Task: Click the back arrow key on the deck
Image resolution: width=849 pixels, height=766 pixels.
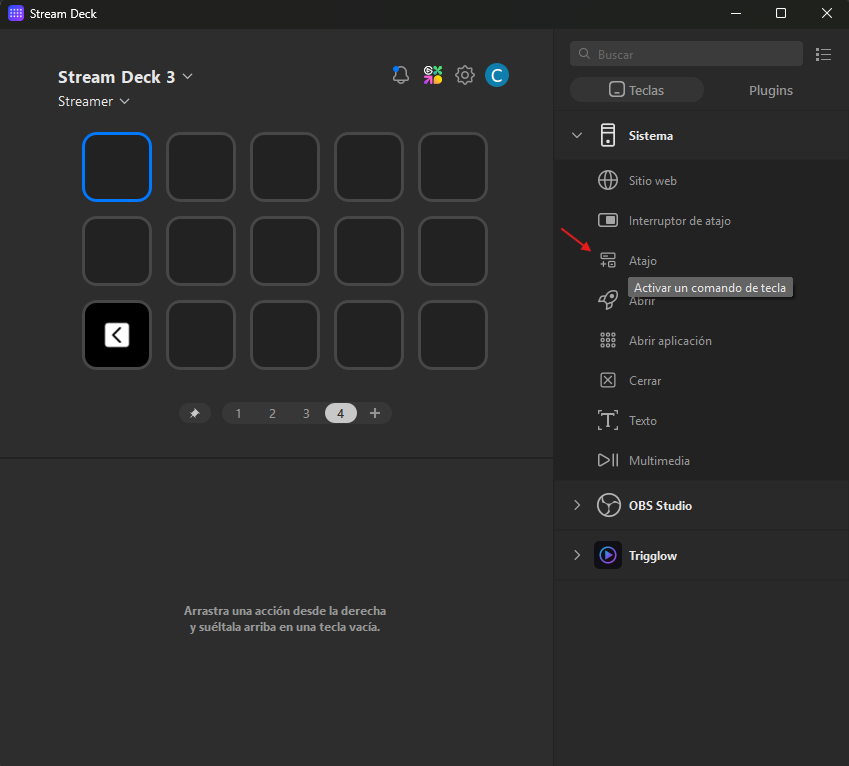Action: click(117, 335)
